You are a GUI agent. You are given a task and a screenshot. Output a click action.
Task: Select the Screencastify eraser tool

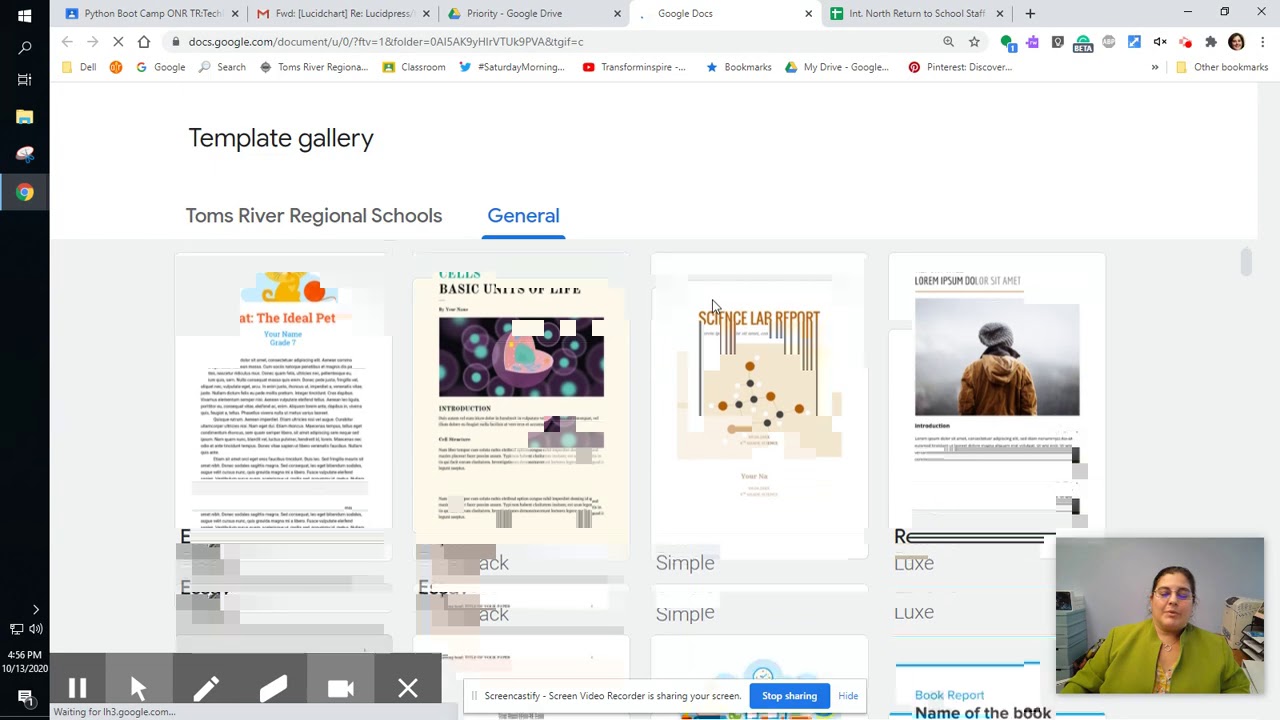(273, 688)
